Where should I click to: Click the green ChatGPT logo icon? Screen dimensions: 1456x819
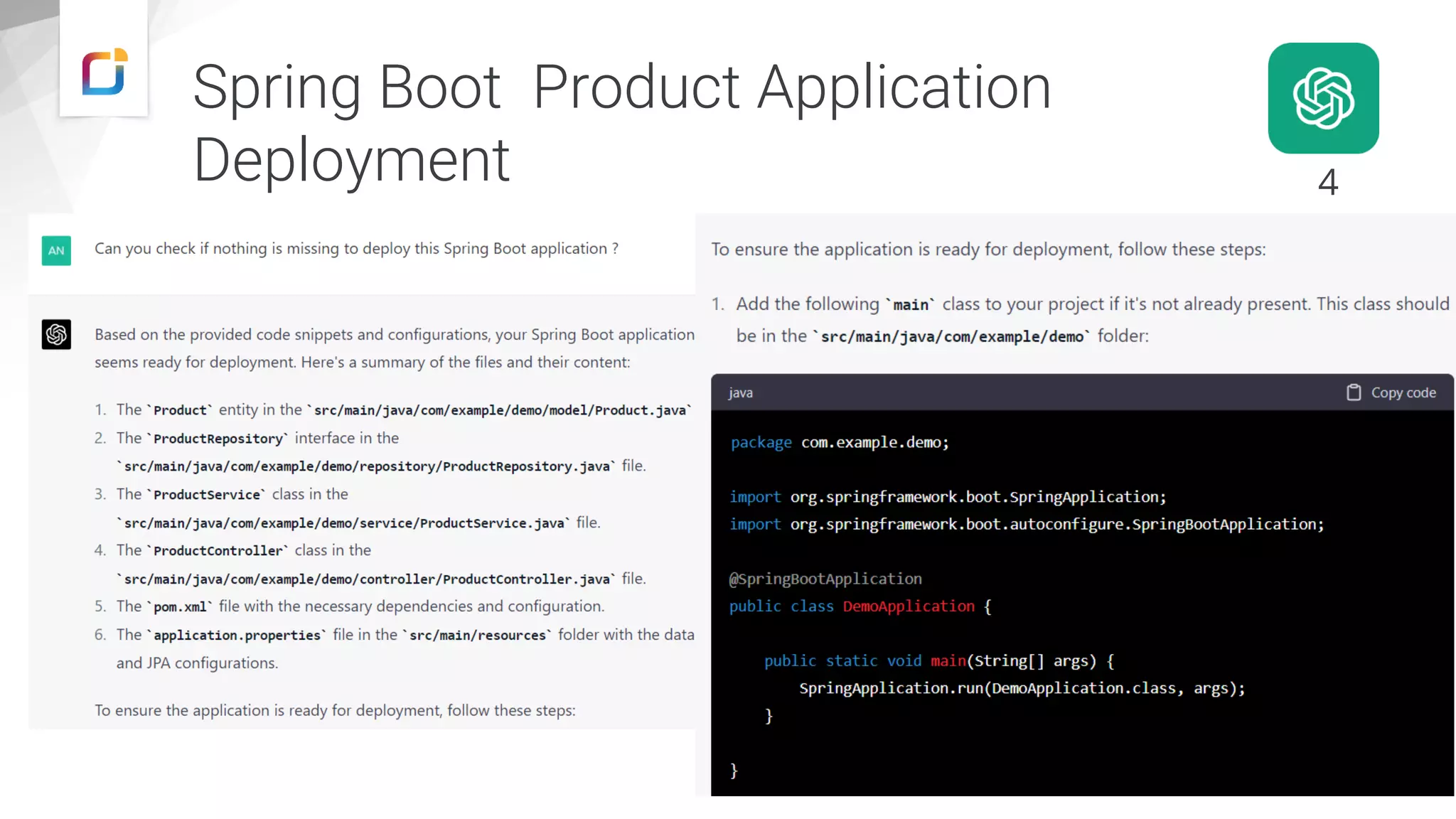coord(1323,98)
